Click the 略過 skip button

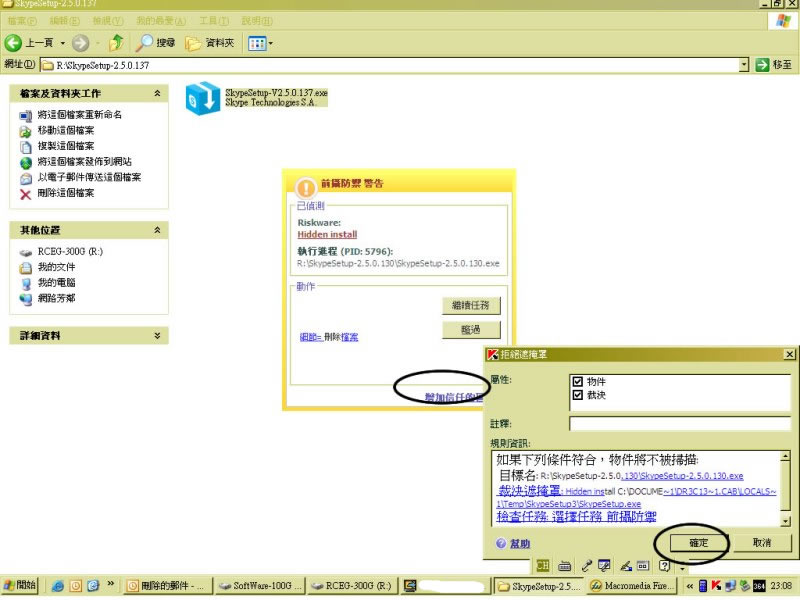click(x=471, y=330)
